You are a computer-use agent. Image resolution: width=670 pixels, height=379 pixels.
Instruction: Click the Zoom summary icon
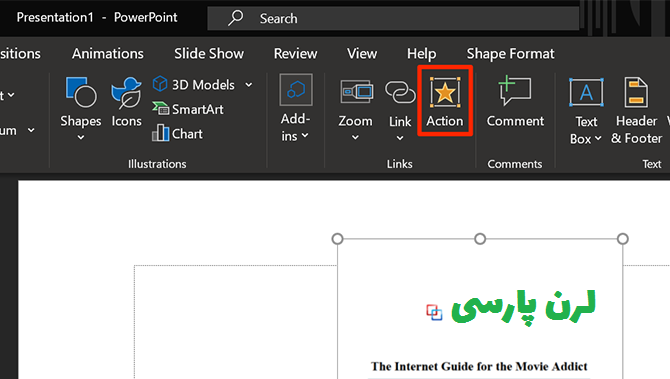pos(356,92)
